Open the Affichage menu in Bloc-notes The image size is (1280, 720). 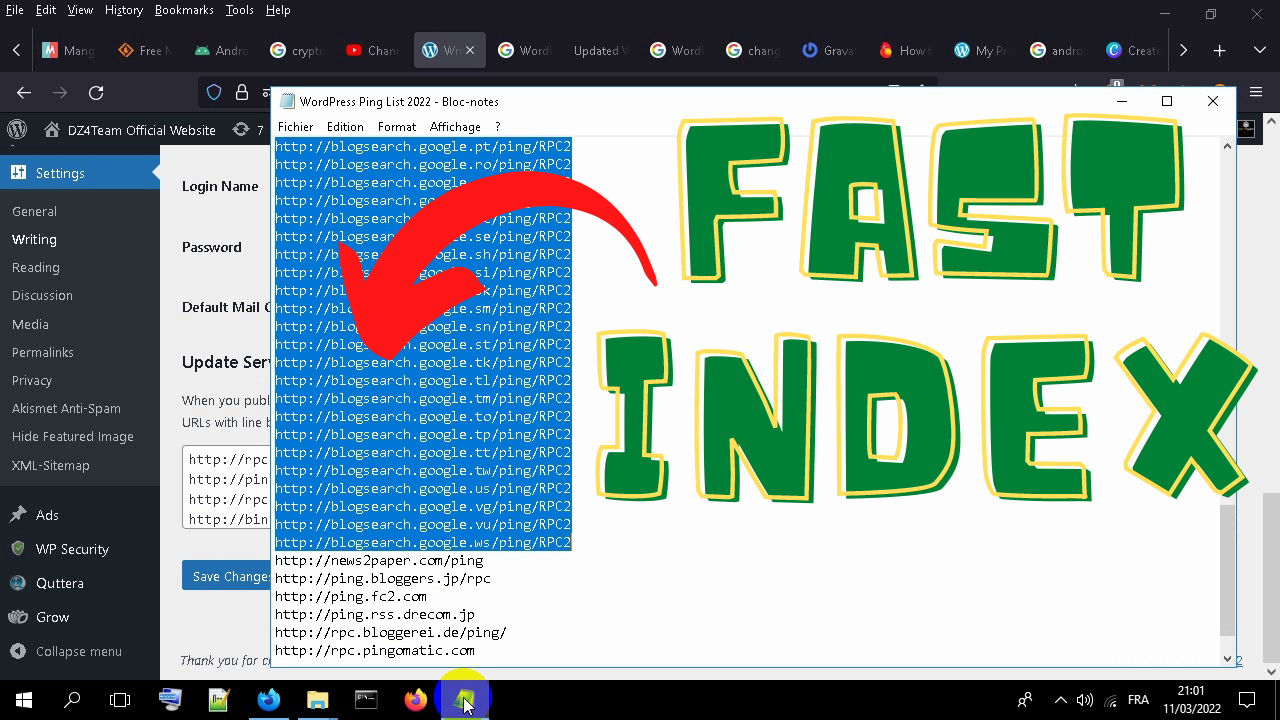pyautogui.click(x=455, y=126)
